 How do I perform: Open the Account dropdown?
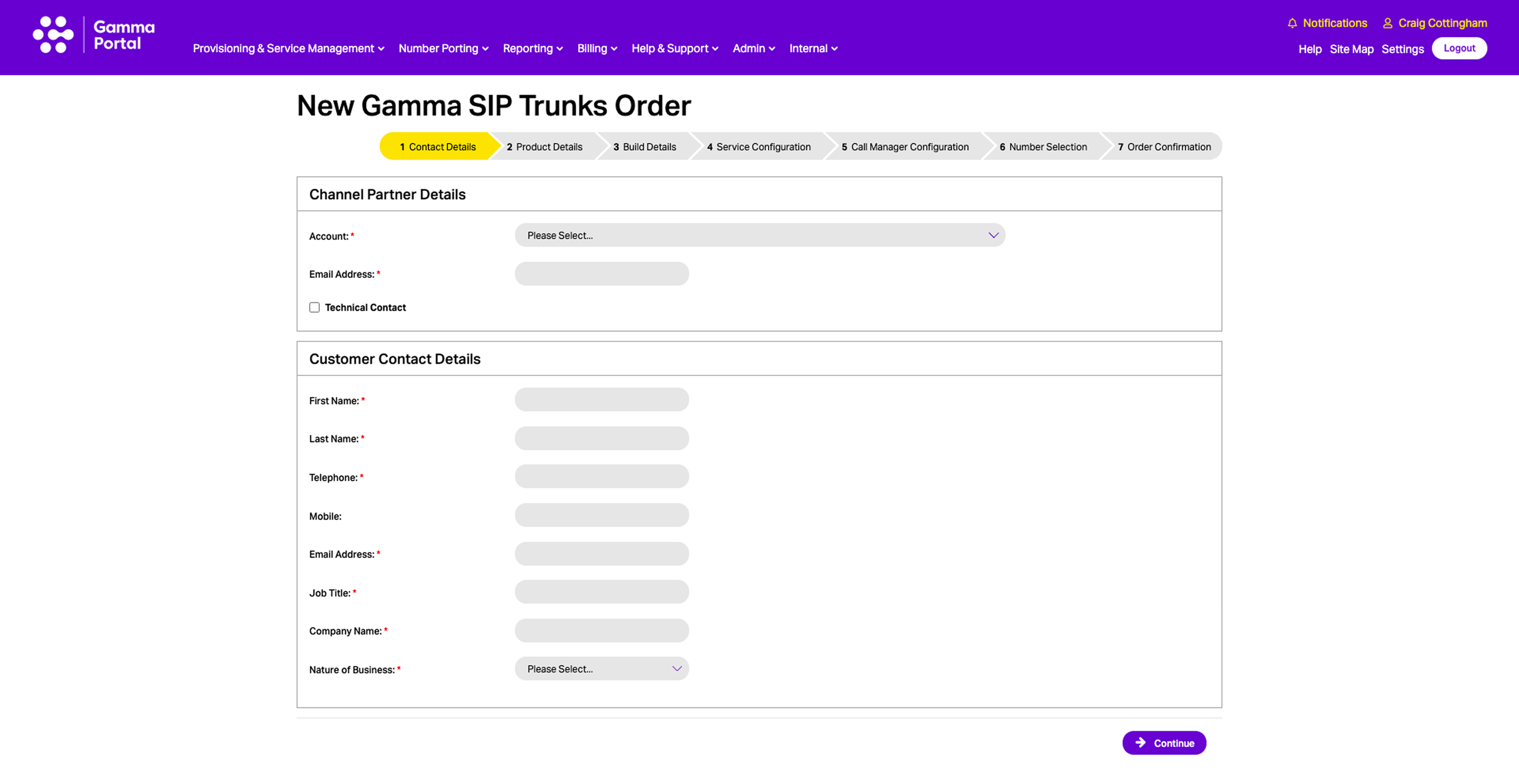pyautogui.click(x=759, y=235)
